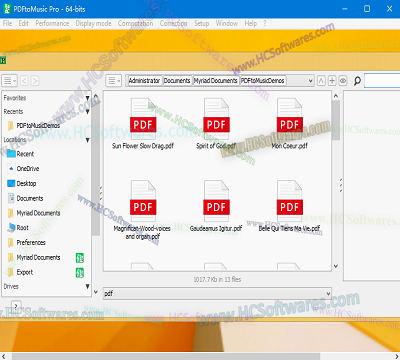This screenshot has height=360, width=400.
Task: Select Spirit of God.pdf file
Action: [216, 124]
